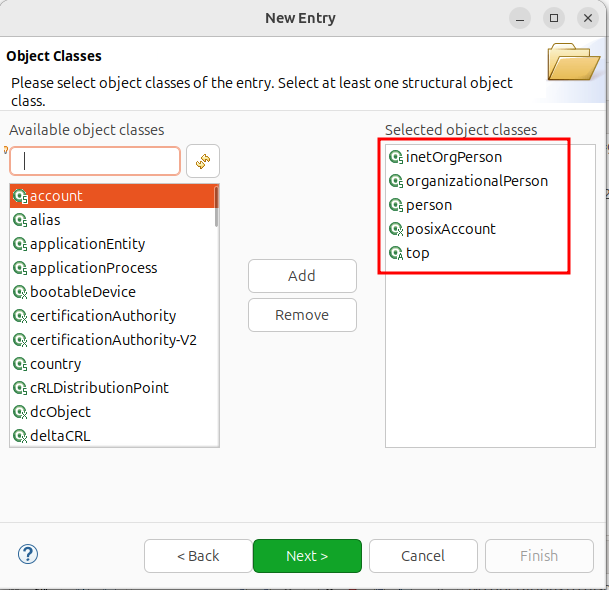Pick cRLDistributionPoint from the list

coord(99,388)
